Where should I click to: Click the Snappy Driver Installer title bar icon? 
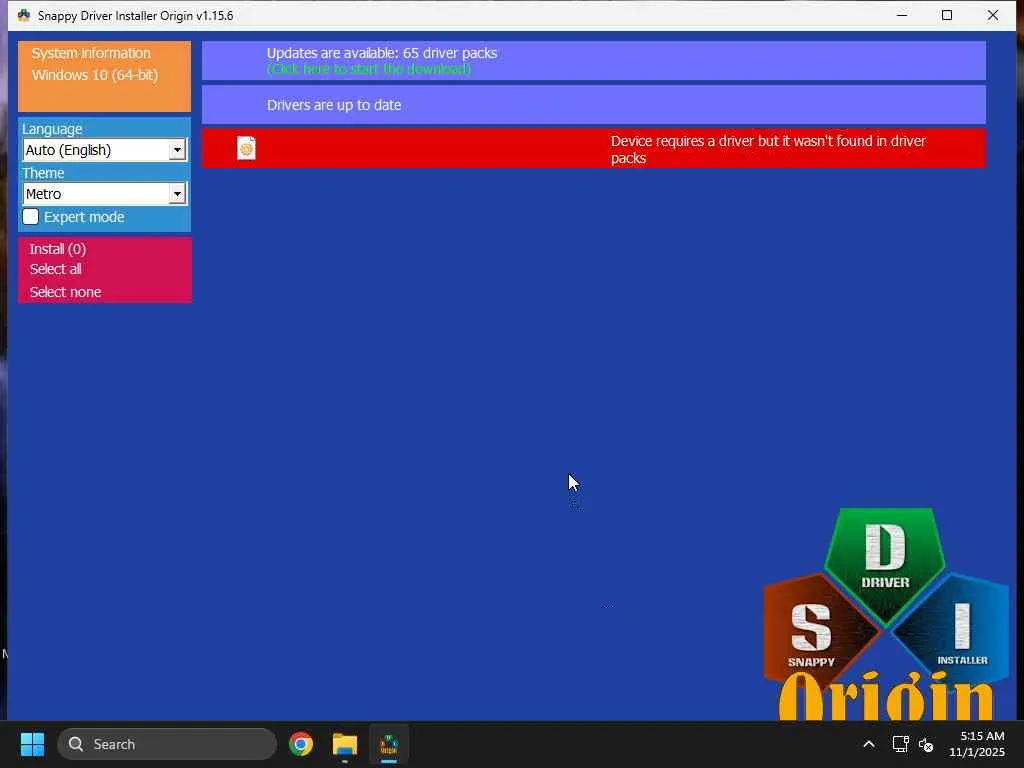pyautogui.click(x=24, y=15)
